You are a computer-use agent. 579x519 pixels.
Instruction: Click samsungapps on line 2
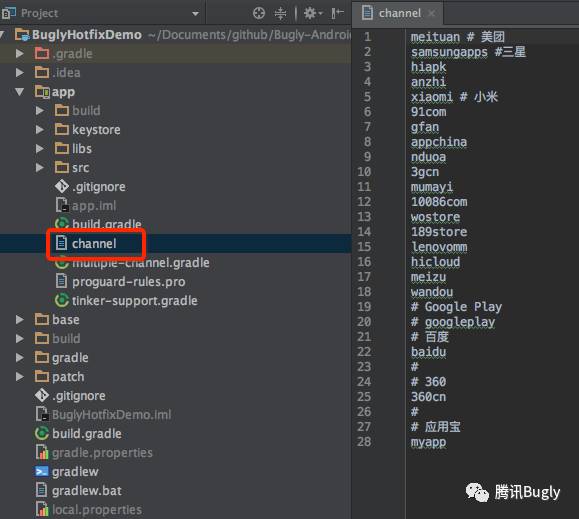[x=449, y=52]
